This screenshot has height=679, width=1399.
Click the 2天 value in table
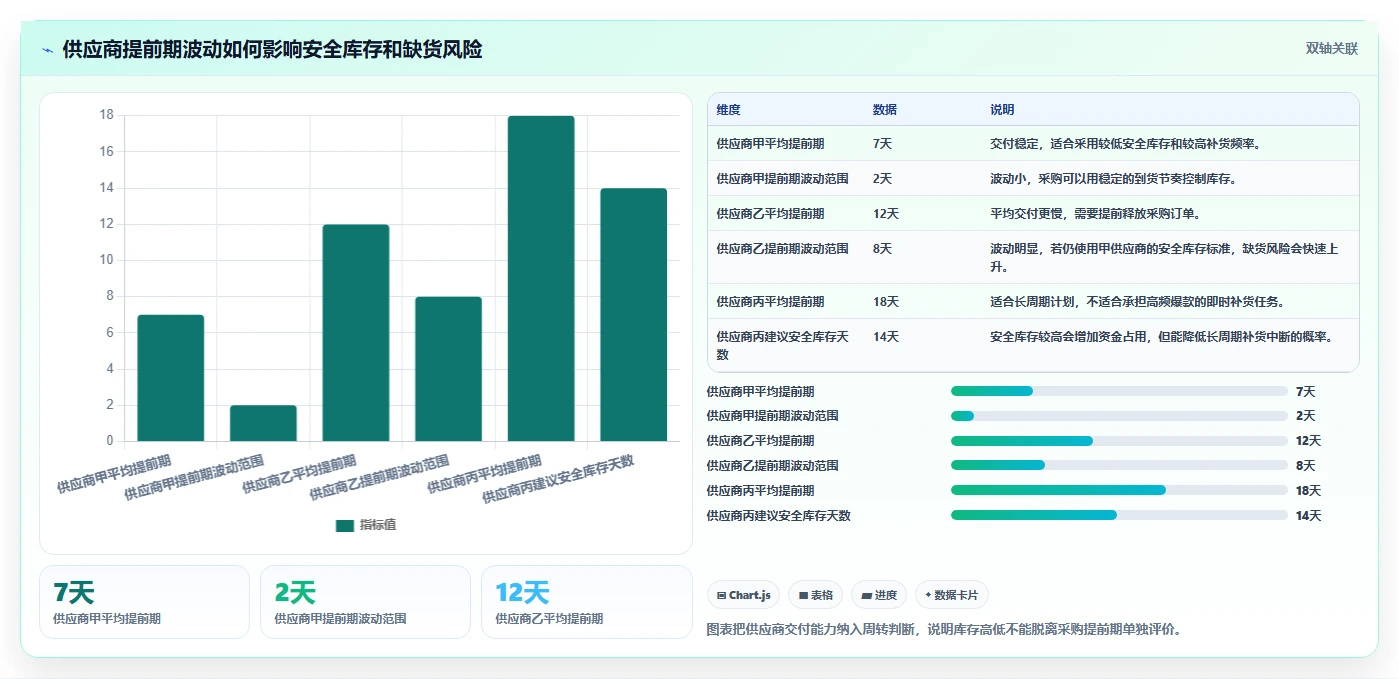(882, 179)
